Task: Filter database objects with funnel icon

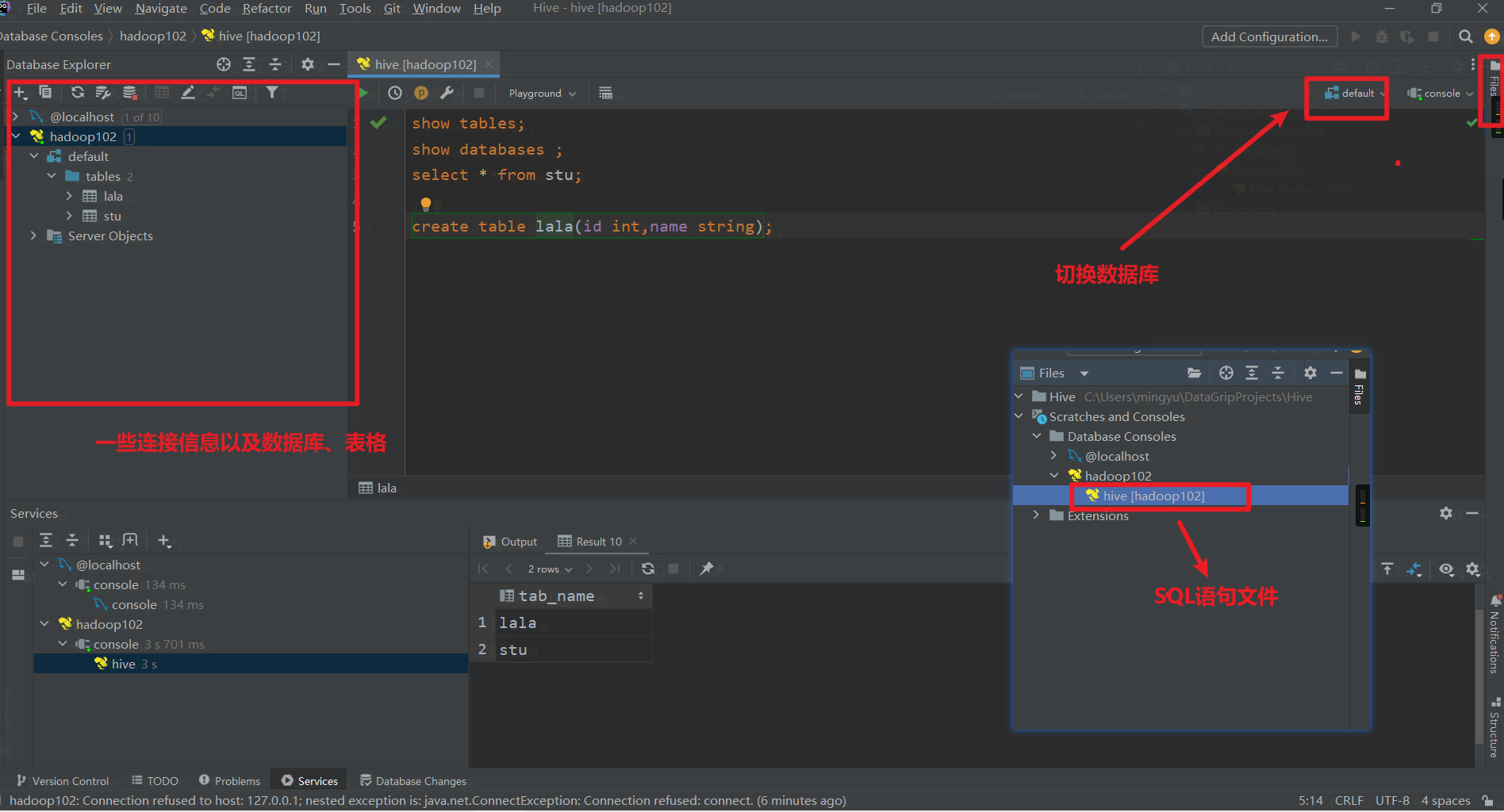Action: tap(273, 92)
